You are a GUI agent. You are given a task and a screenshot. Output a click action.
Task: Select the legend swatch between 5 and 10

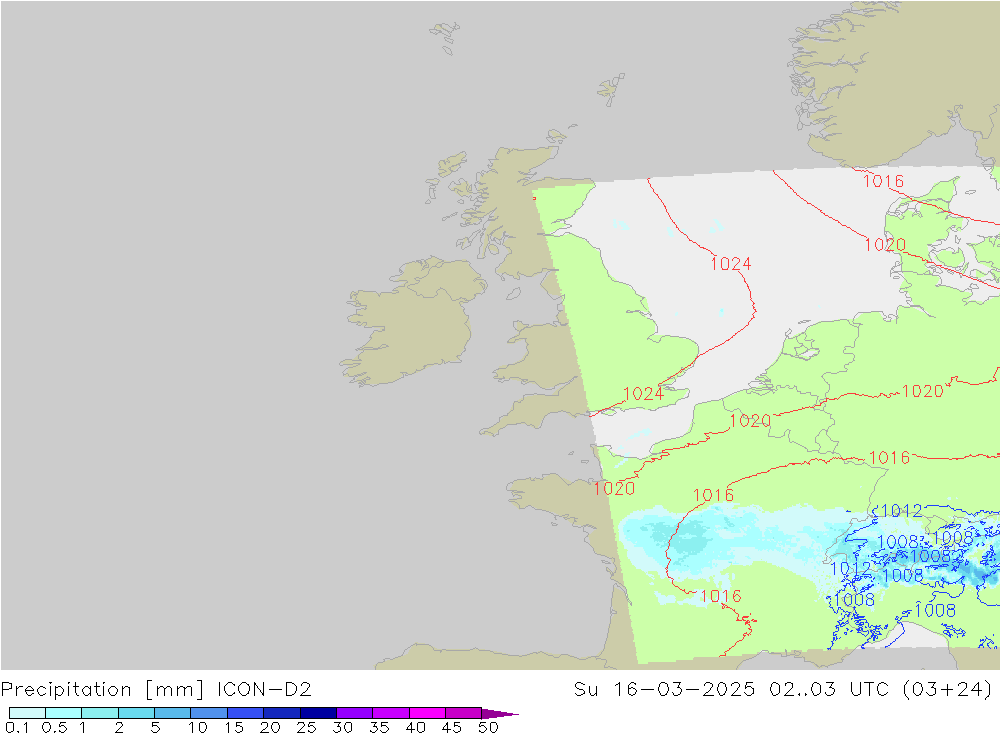pos(173,713)
